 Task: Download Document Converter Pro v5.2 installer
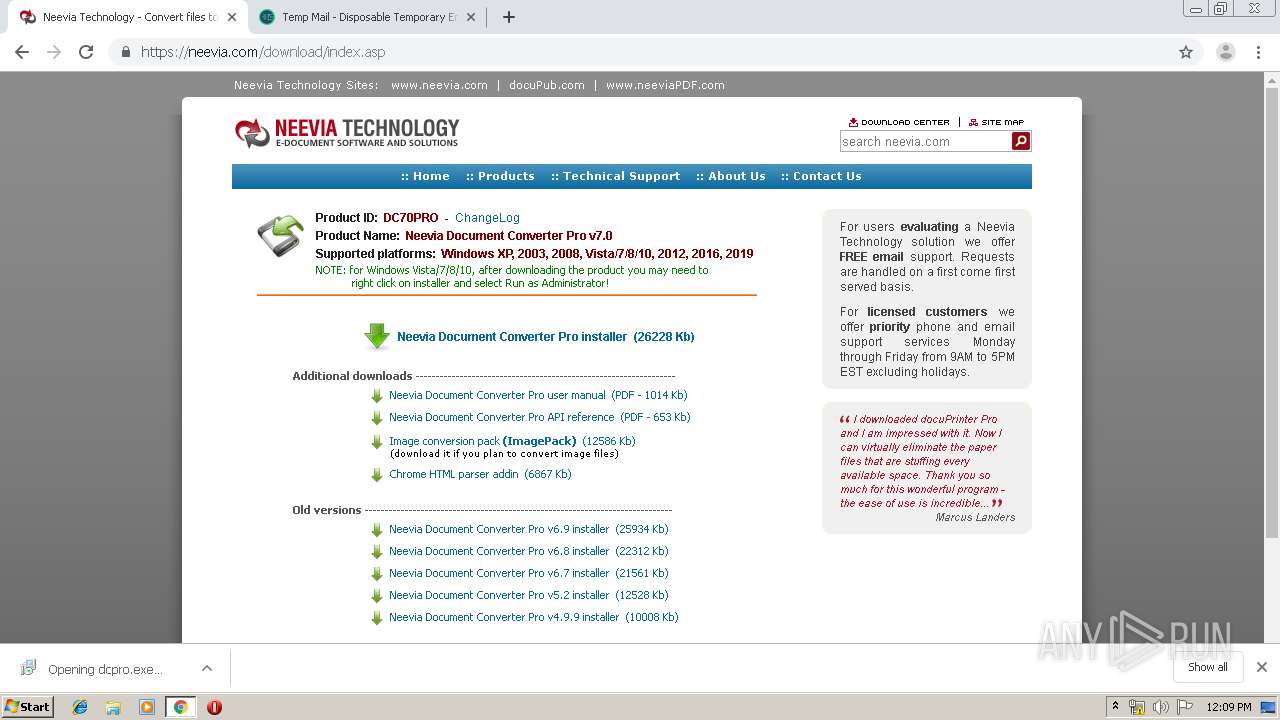point(528,596)
